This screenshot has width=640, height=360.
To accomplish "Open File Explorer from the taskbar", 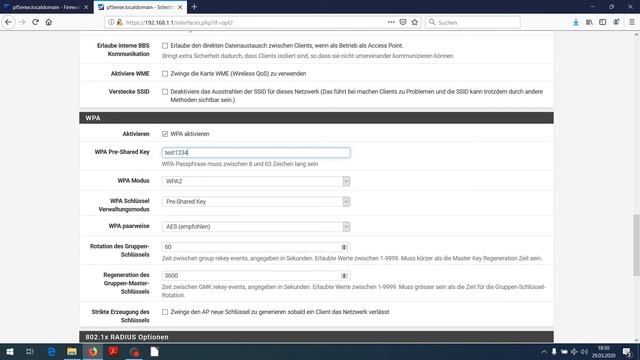I will (x=72, y=351).
